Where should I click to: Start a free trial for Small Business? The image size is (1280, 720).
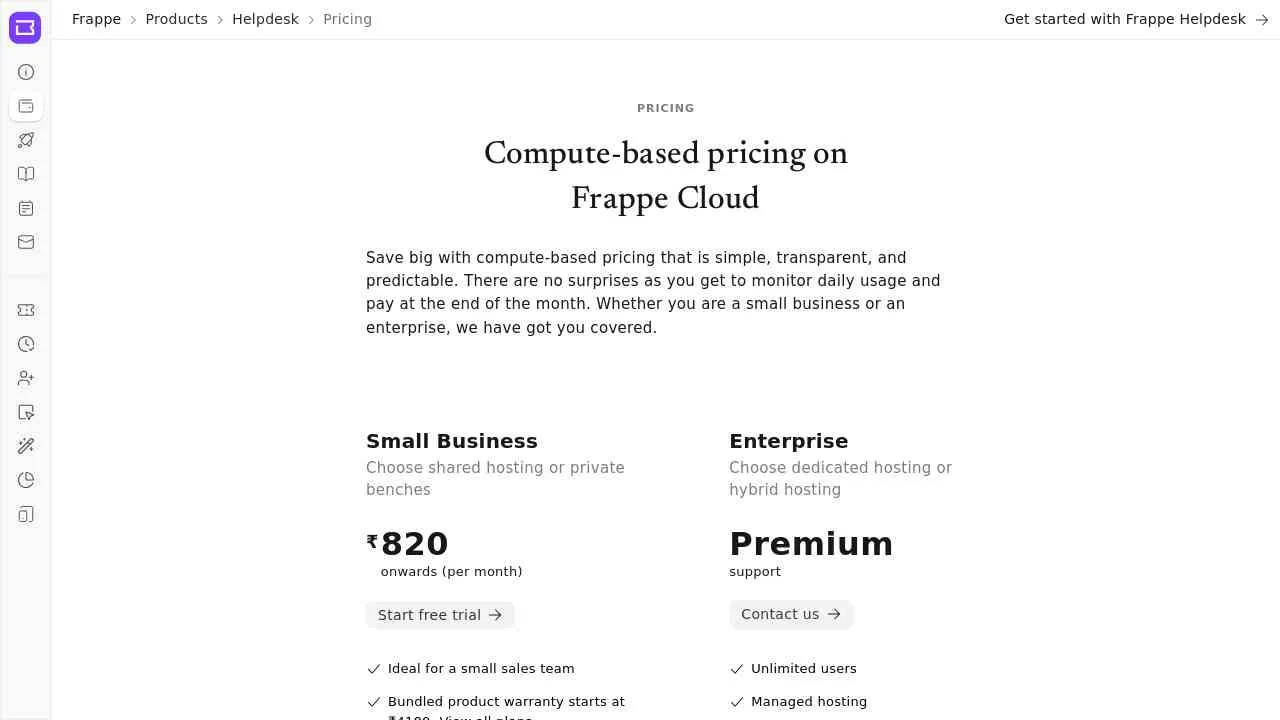click(x=440, y=615)
